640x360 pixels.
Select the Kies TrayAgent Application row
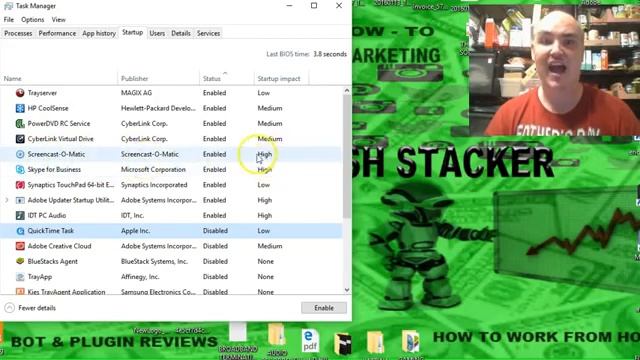pyautogui.click(x=171, y=291)
